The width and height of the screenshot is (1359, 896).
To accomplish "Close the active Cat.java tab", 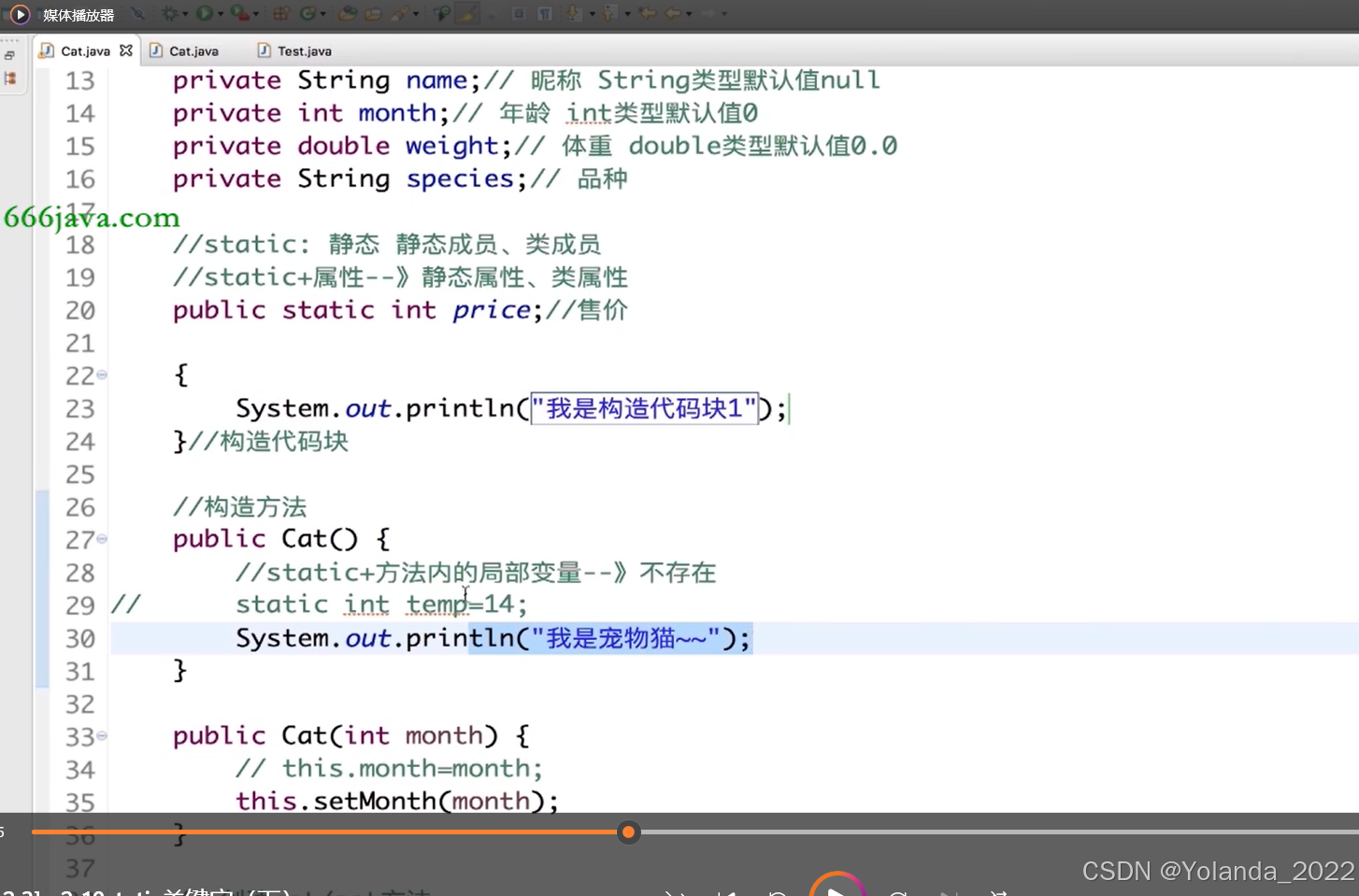I will (x=126, y=50).
